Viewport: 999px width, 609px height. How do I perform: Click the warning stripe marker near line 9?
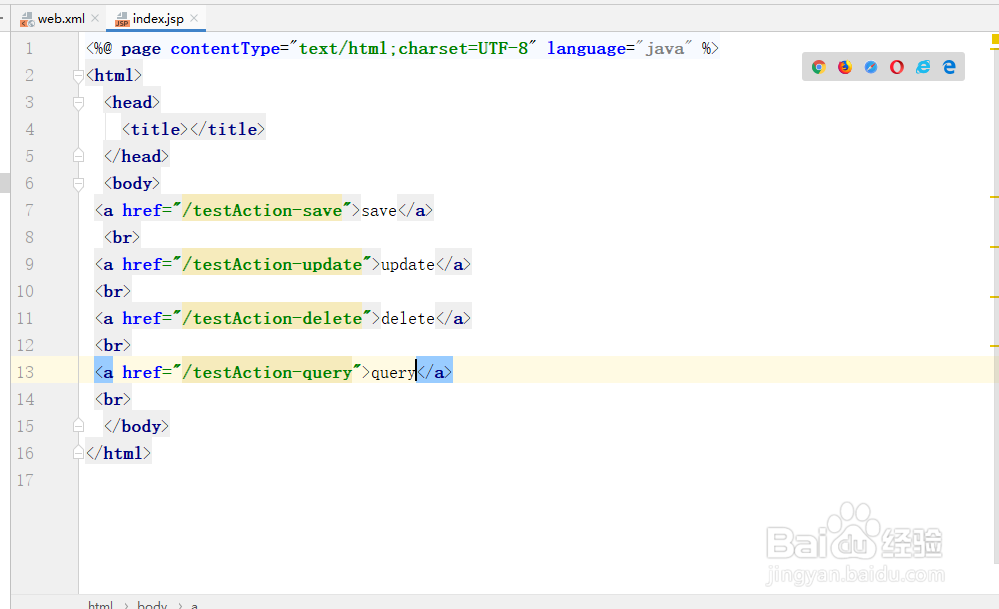click(995, 247)
